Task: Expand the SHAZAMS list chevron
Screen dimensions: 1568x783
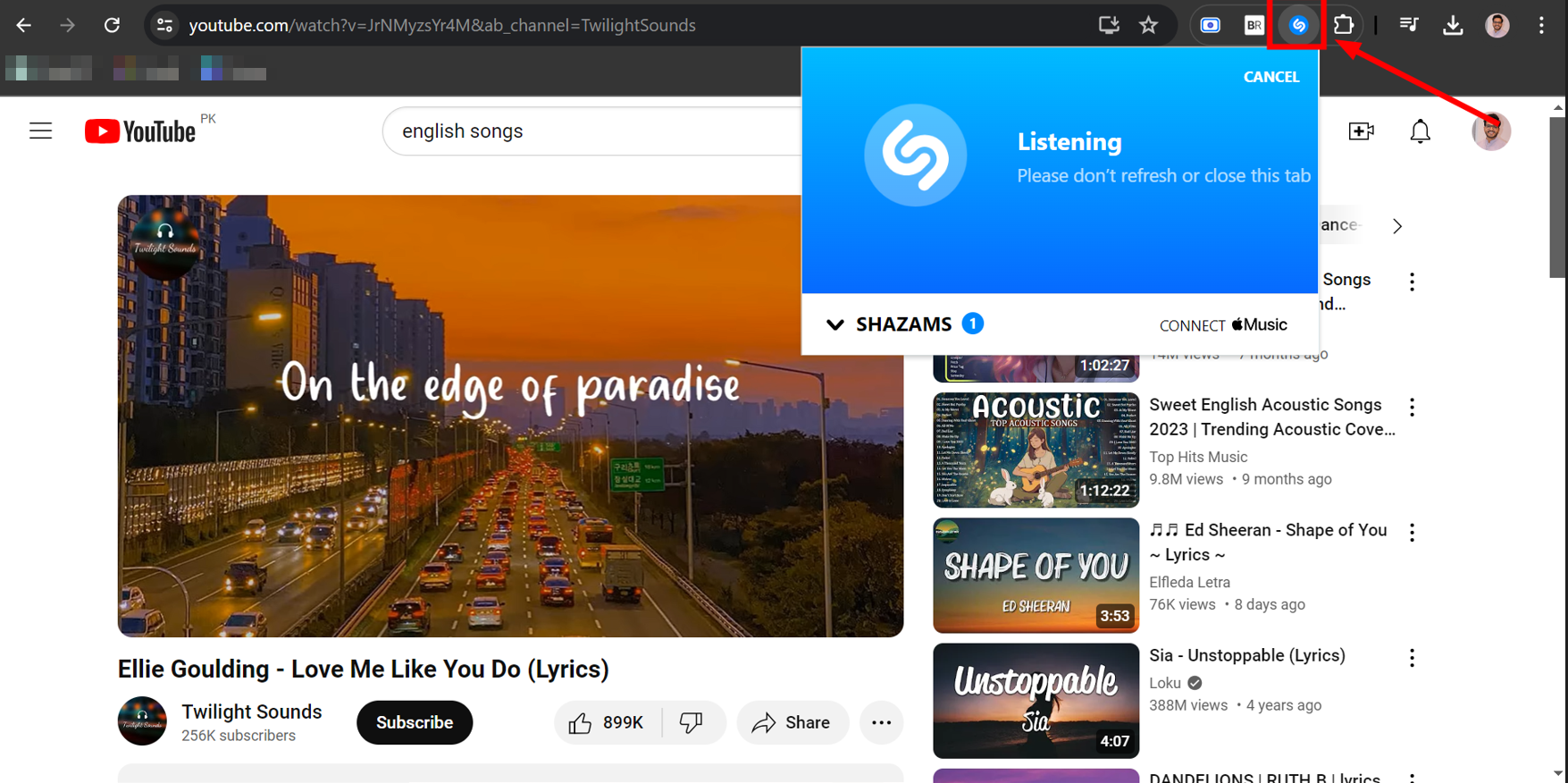Action: tap(835, 324)
